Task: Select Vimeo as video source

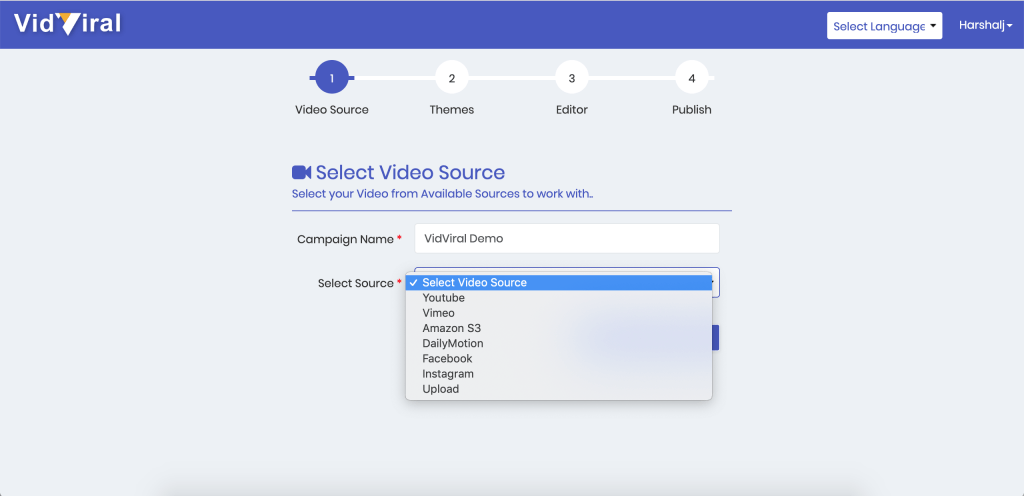Action: 559,313
